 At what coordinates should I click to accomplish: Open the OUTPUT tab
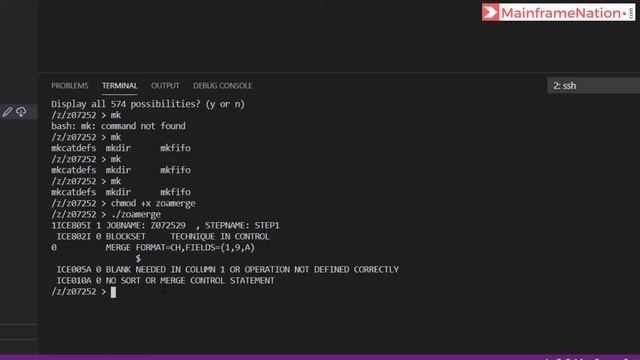[165, 86]
